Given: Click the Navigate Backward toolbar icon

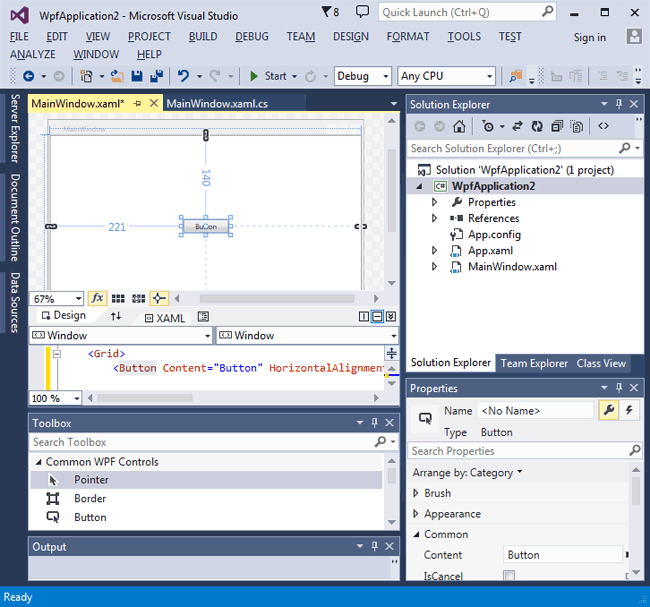Looking at the screenshot, I should click(29, 76).
